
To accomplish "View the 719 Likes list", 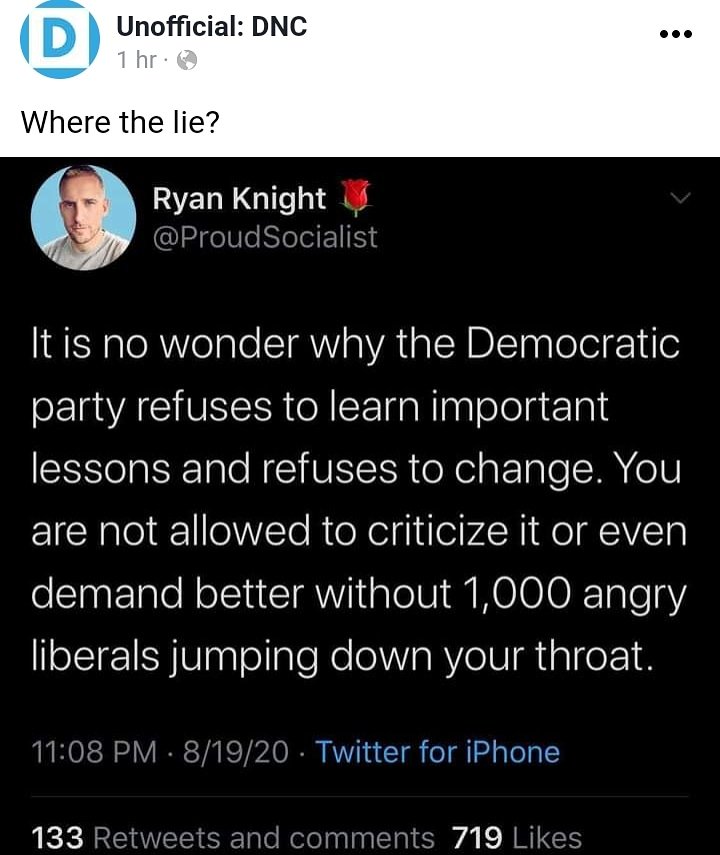I will 516,836.
